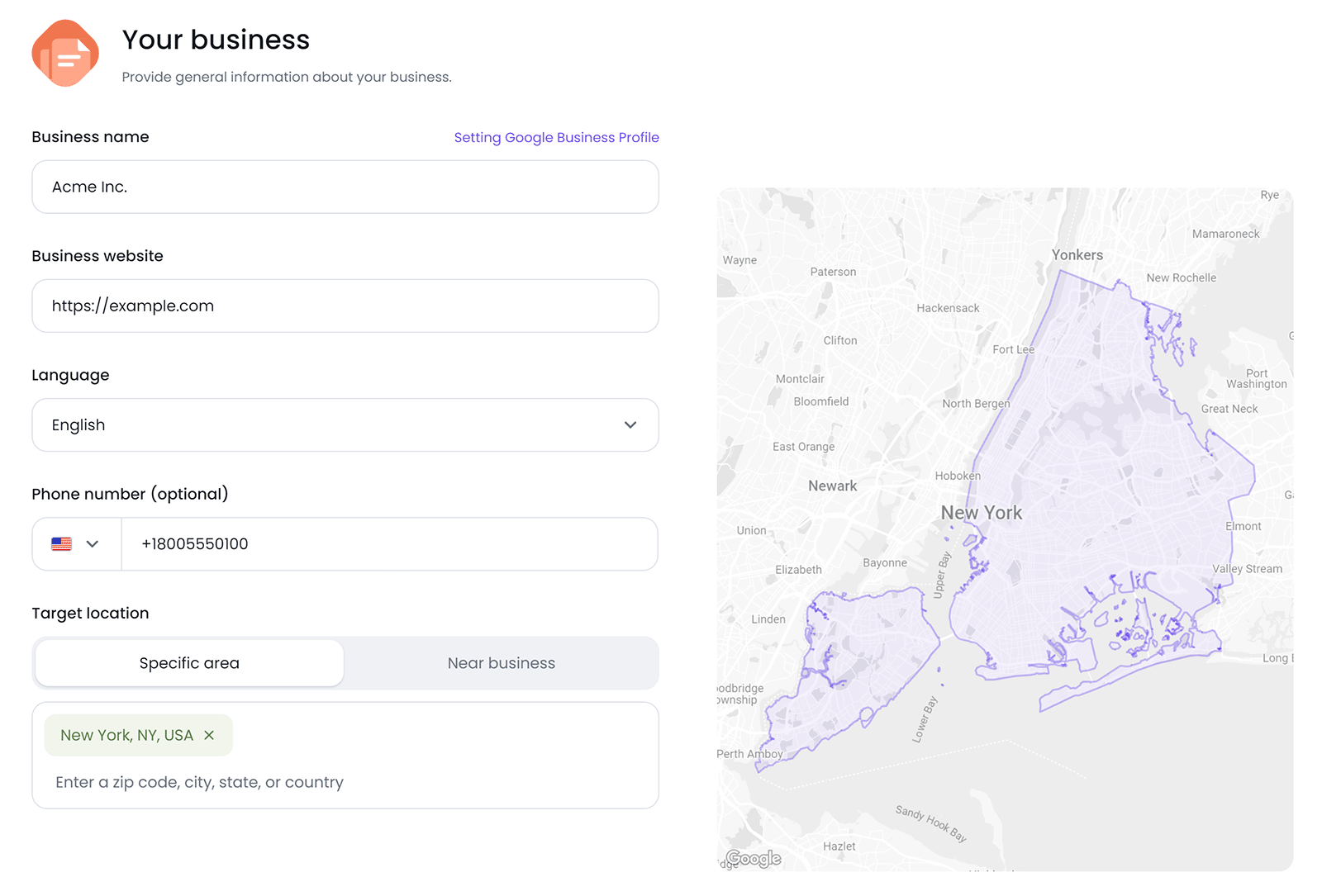
Task: Select the Specific area tab
Action: 188,662
